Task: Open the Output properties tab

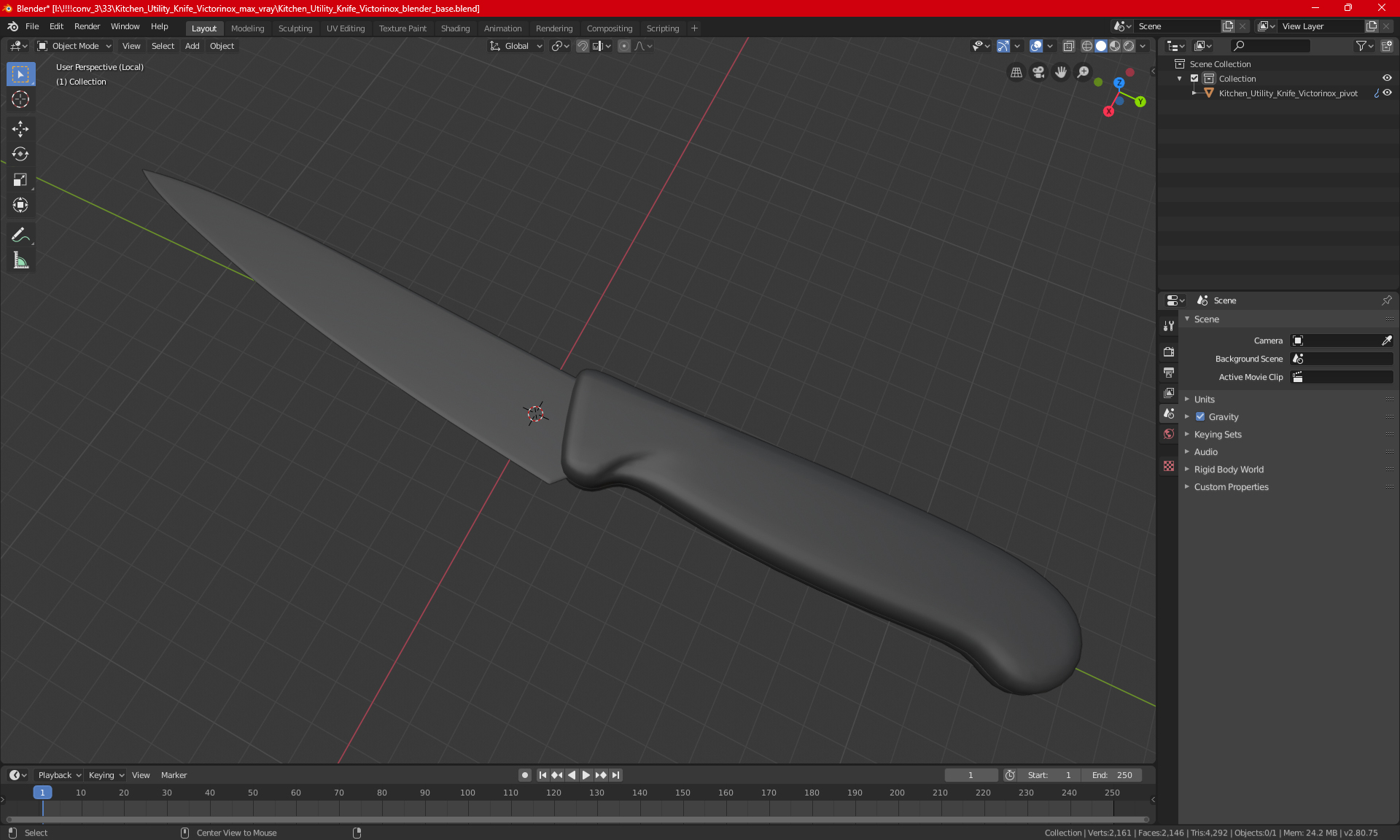Action: (x=1169, y=372)
